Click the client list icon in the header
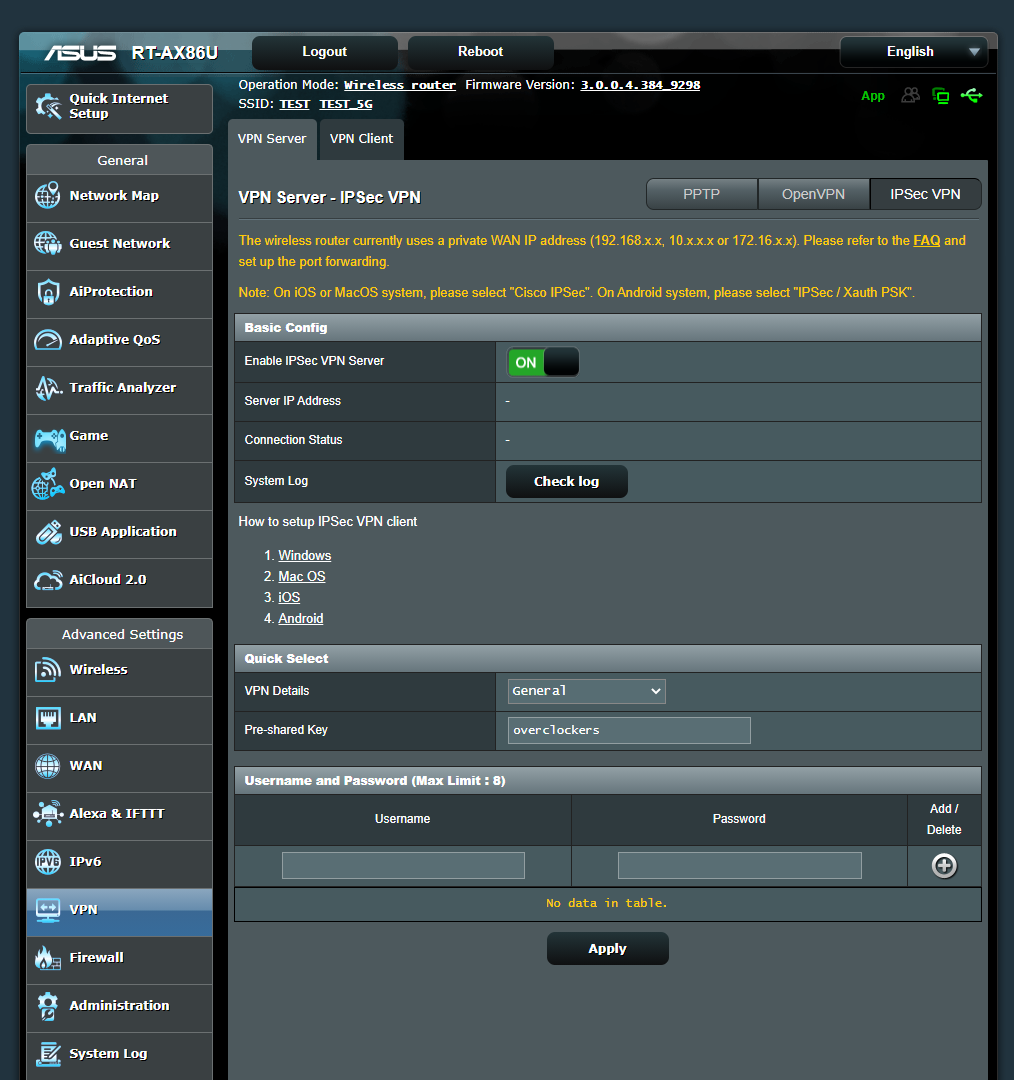 pyautogui.click(x=910, y=95)
